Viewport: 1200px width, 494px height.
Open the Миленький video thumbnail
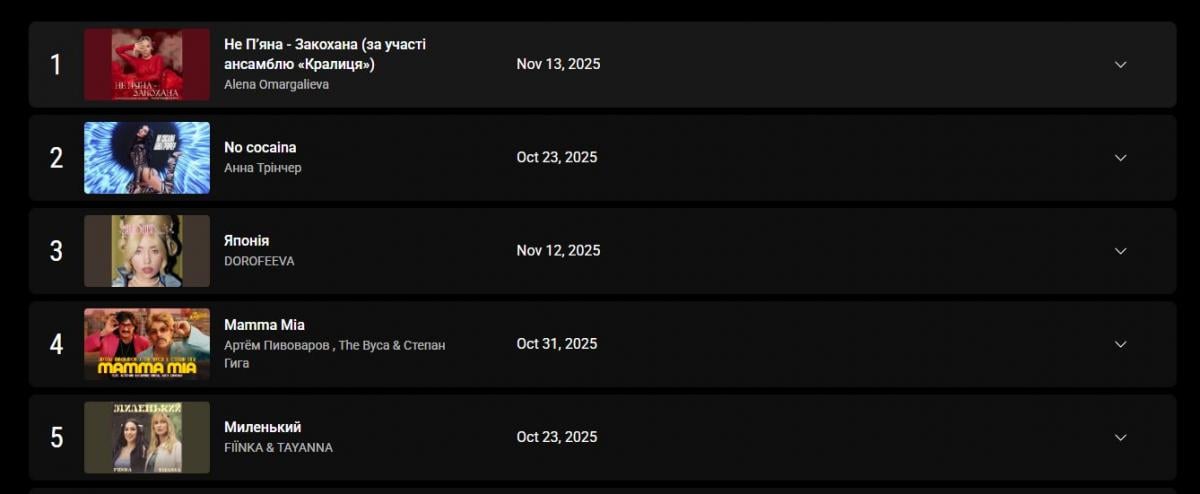(147, 437)
